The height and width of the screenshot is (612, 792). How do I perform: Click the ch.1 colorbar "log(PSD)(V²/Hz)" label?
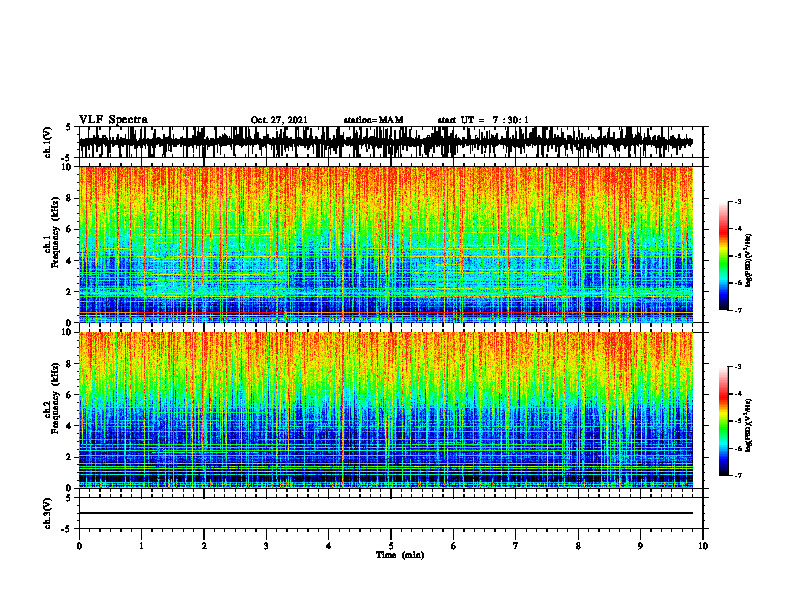[749, 260]
